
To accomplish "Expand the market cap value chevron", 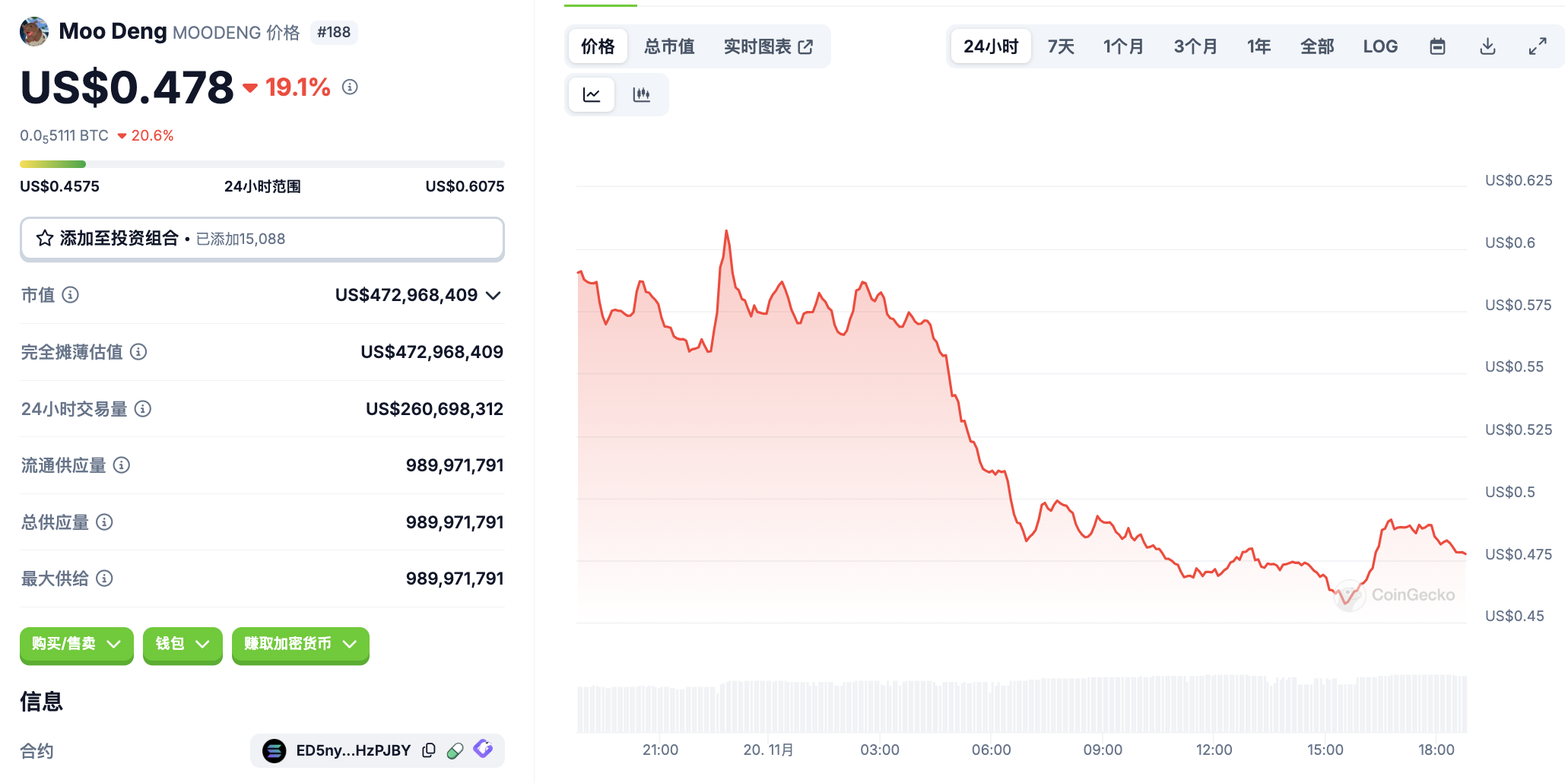I will (x=494, y=295).
